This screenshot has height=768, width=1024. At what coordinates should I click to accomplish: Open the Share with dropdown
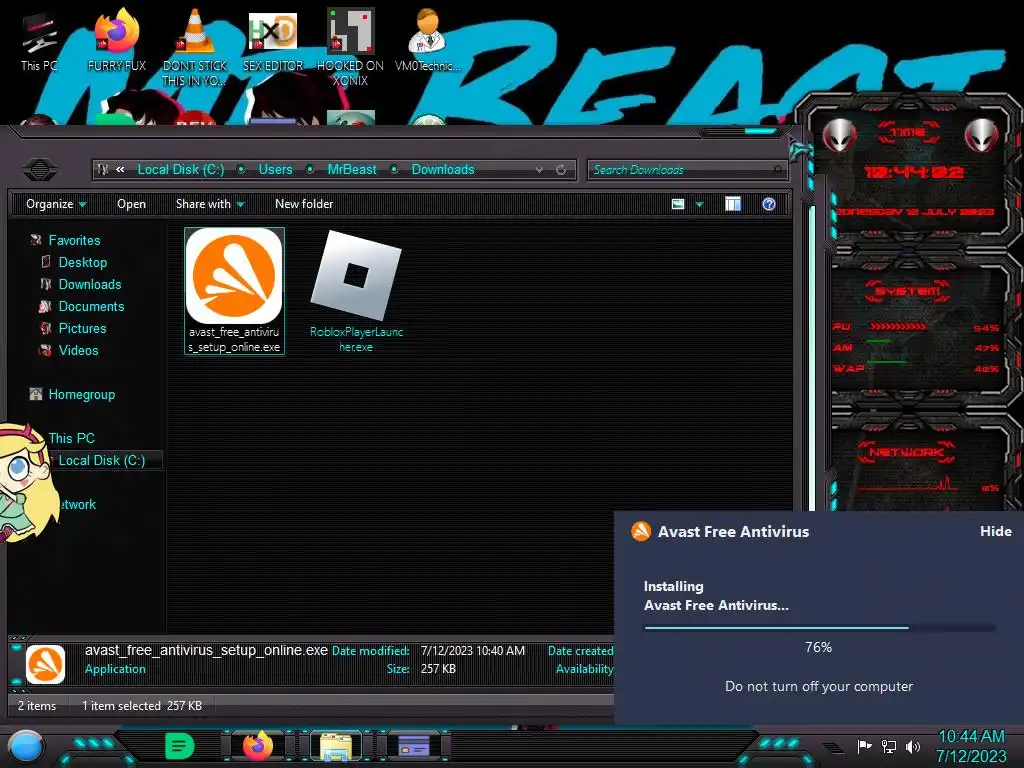(x=210, y=204)
